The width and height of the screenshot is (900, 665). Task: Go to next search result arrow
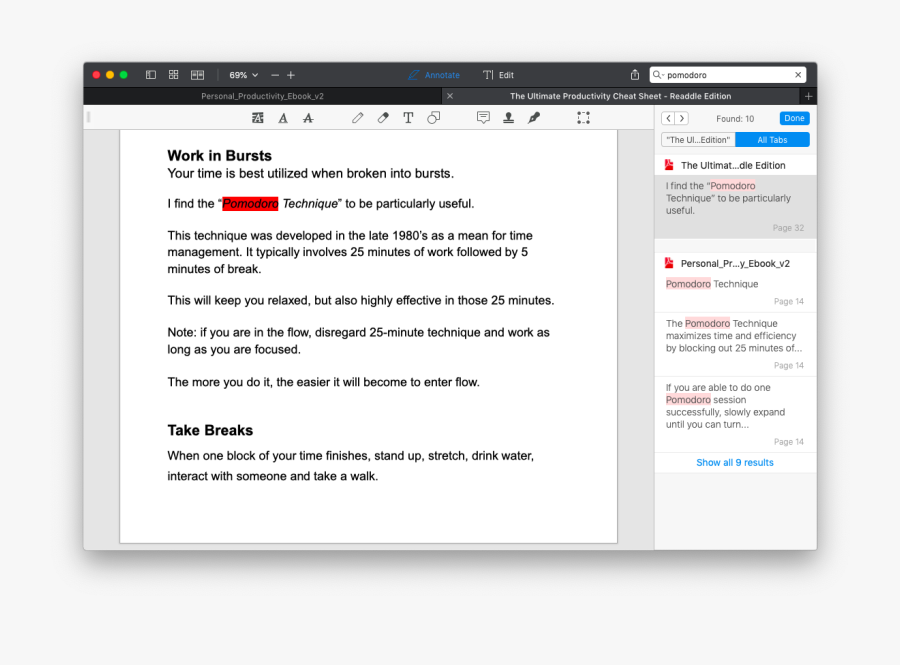click(x=682, y=118)
